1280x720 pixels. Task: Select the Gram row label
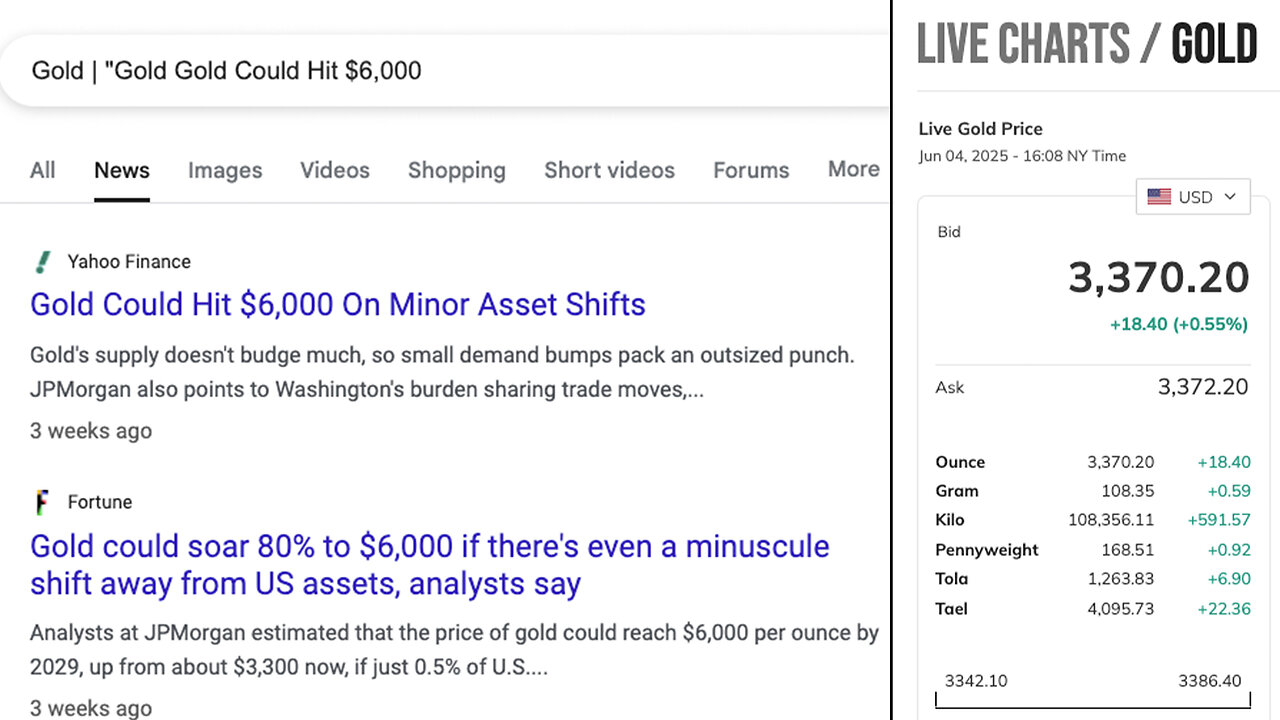click(x=957, y=491)
